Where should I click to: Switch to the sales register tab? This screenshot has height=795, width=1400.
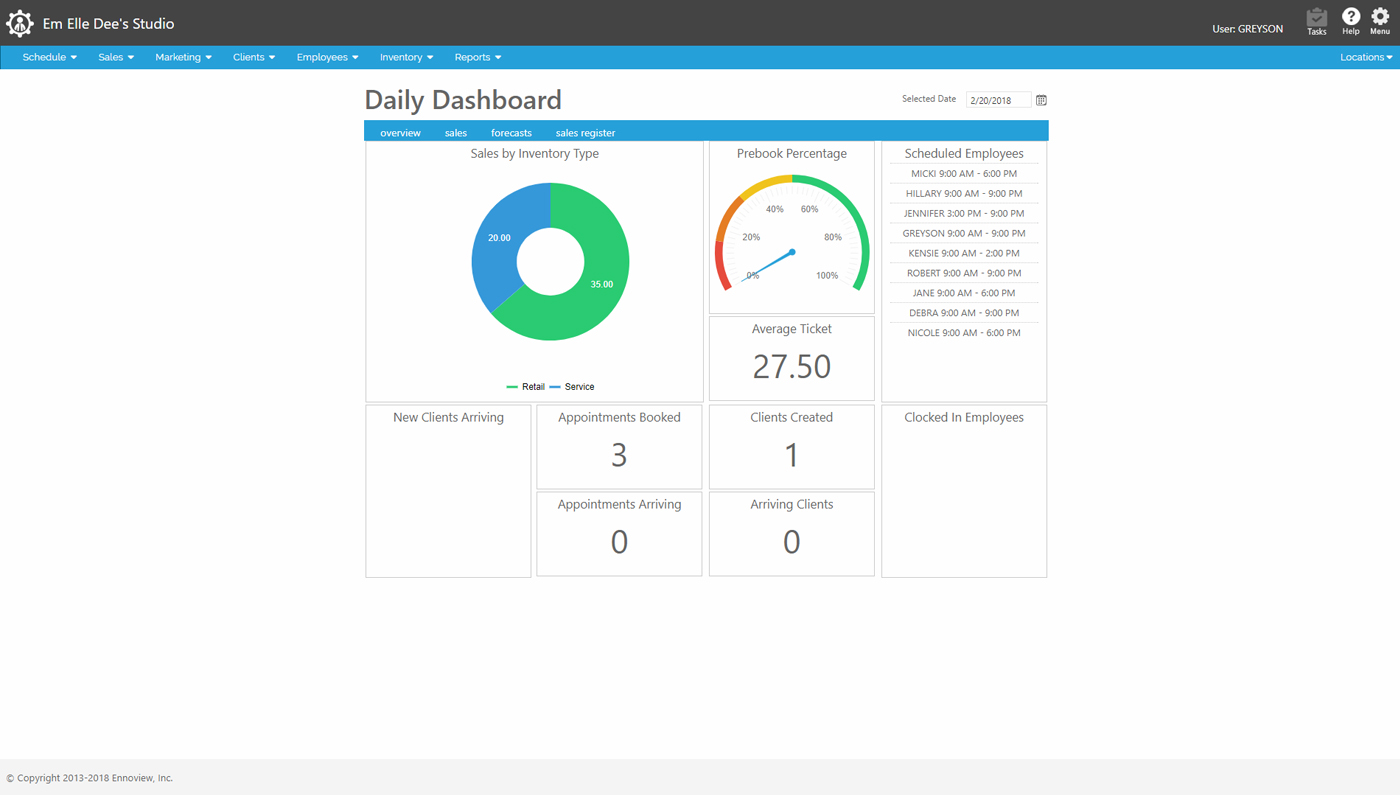[585, 133]
